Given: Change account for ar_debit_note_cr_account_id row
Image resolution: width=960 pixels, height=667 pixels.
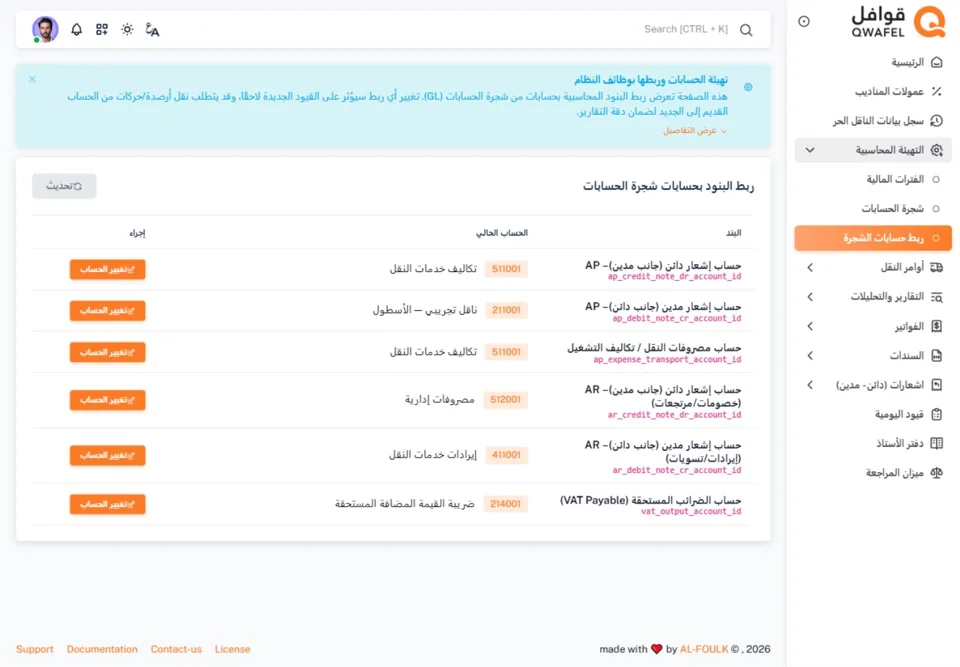Looking at the screenshot, I should tap(108, 455).
